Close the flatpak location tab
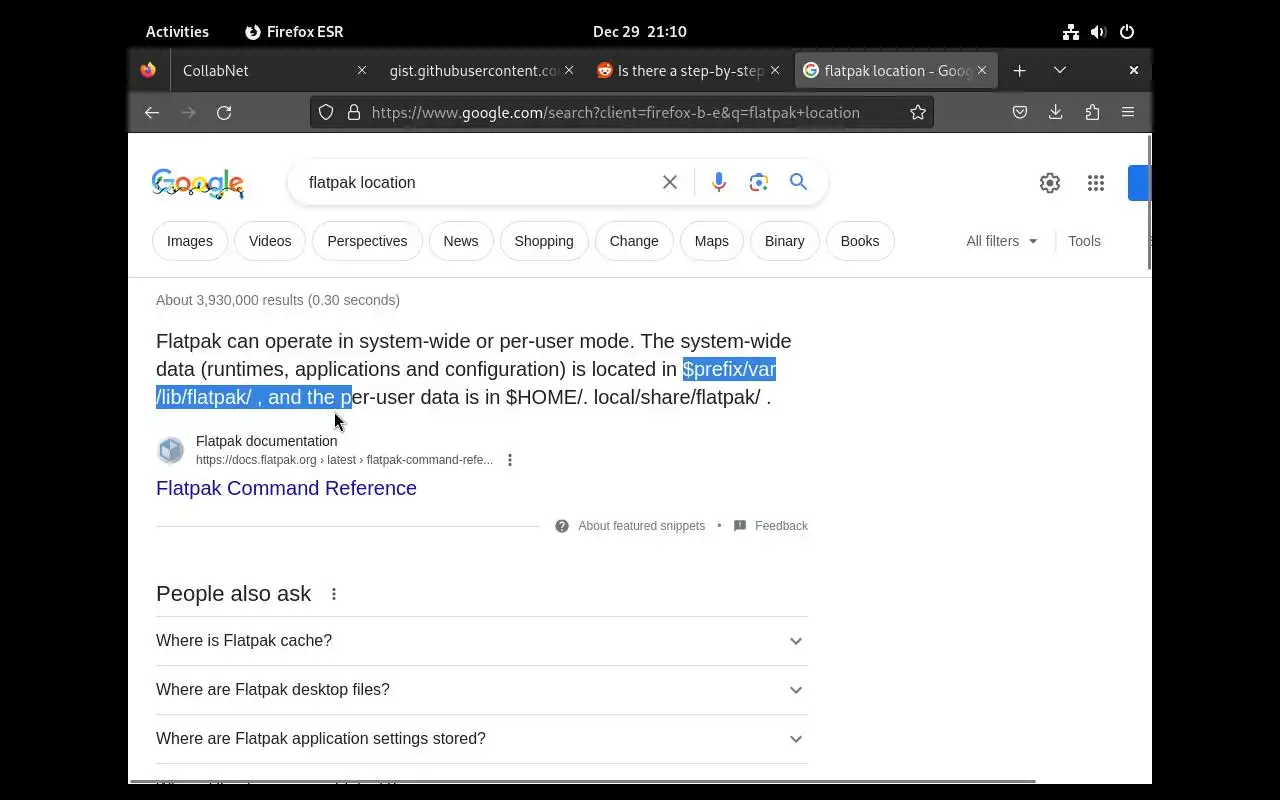Viewport: 1280px width, 800px height. [982, 70]
